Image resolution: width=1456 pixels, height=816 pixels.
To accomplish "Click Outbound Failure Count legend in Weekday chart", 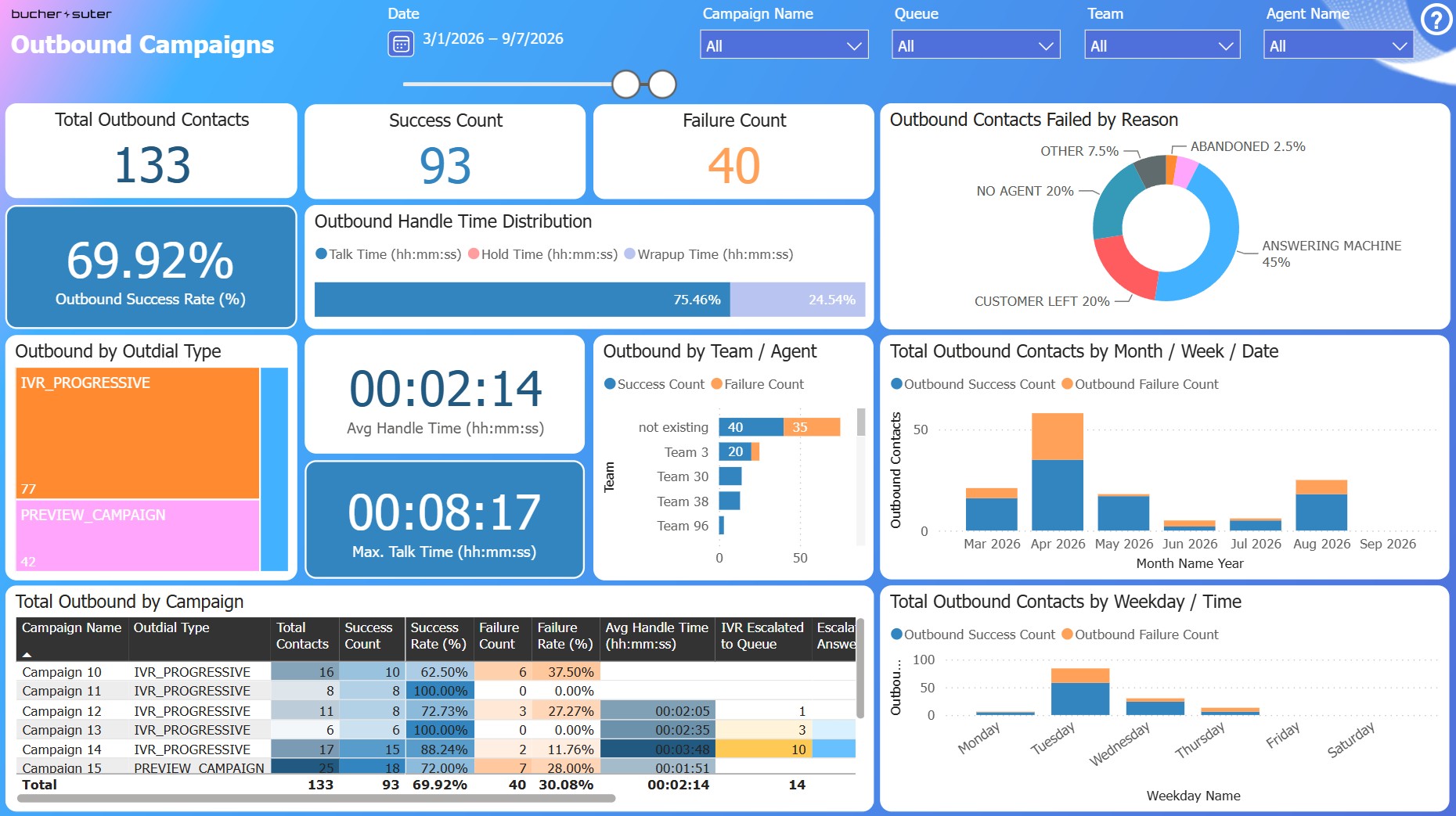I will 1141,634.
